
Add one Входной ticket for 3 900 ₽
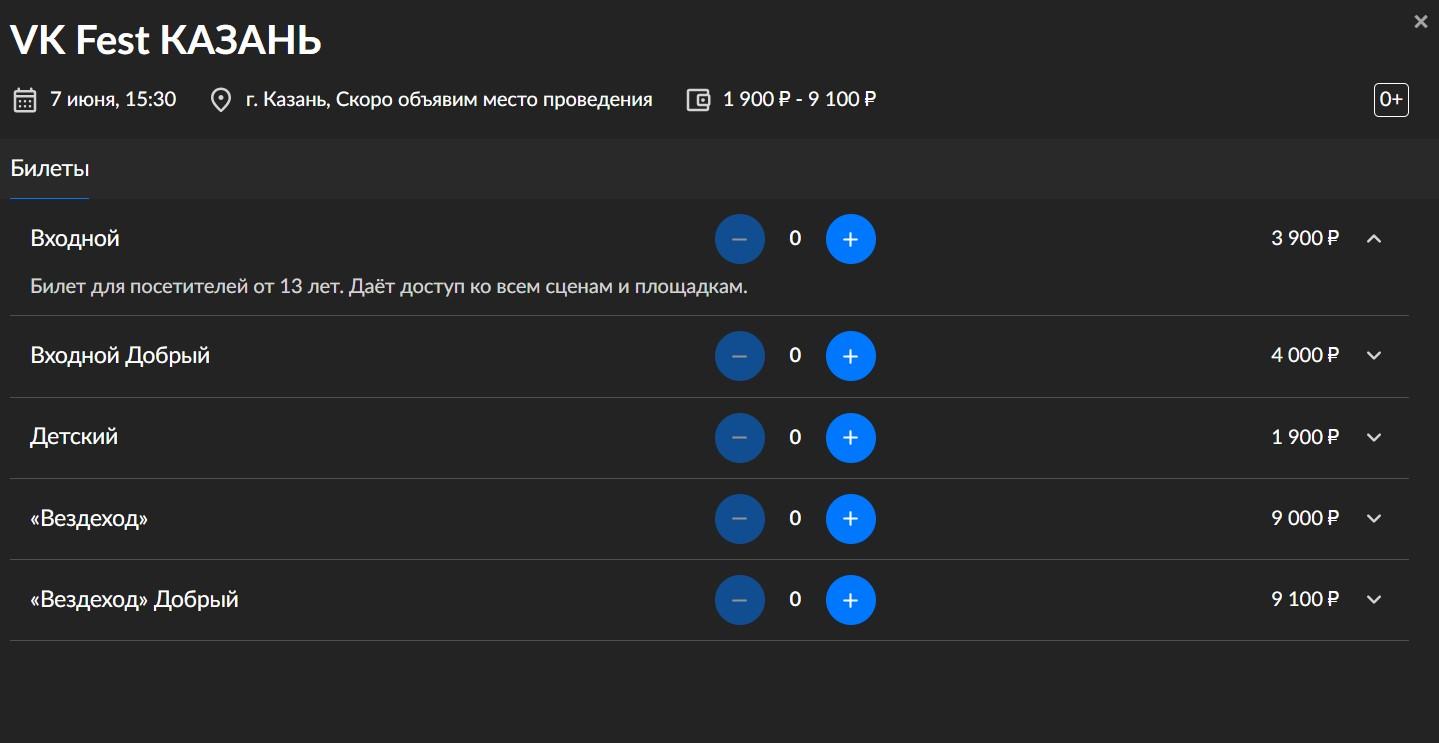coord(850,239)
